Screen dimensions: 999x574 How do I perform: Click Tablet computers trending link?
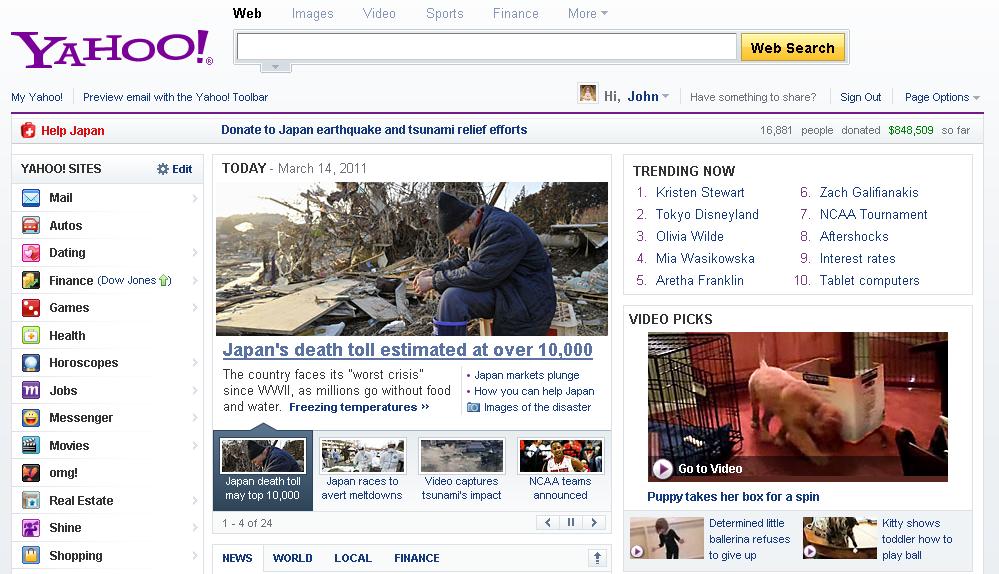870,280
